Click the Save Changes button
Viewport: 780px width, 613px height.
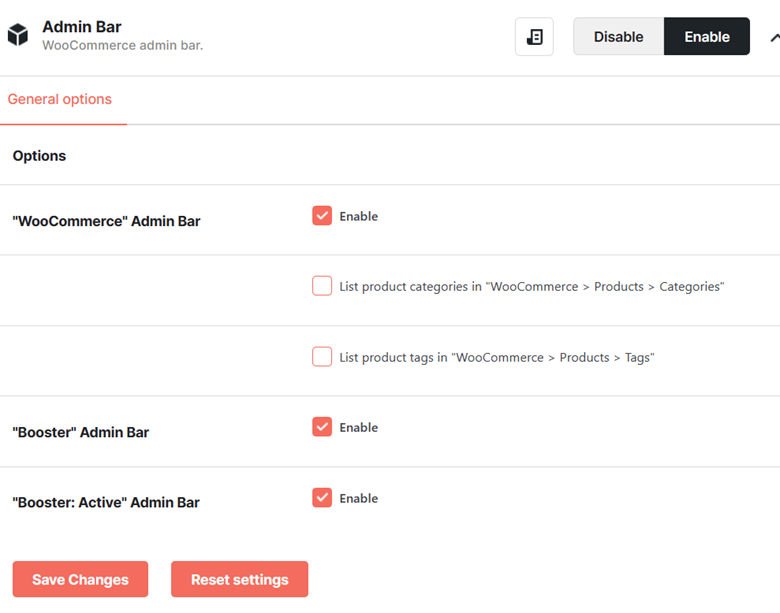point(80,579)
